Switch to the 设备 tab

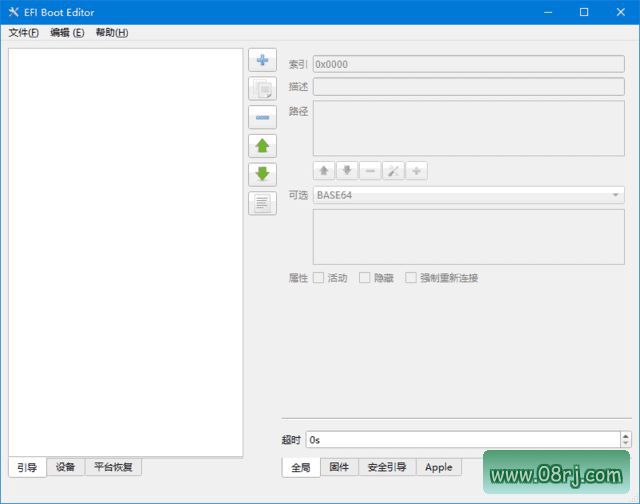65,467
